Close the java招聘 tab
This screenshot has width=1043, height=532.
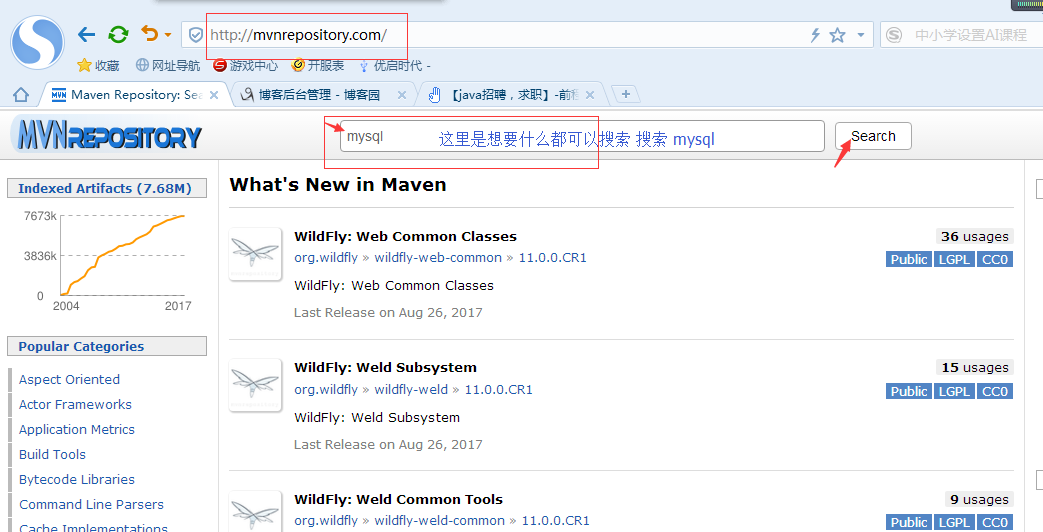pyautogui.click(x=589, y=95)
